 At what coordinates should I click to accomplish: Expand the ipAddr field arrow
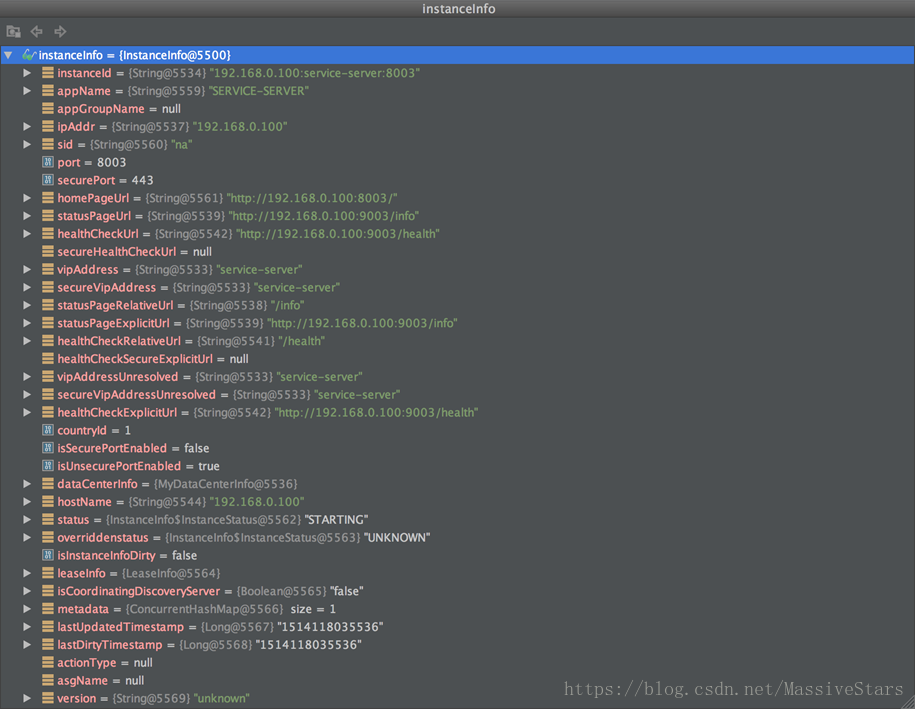click(x=27, y=127)
